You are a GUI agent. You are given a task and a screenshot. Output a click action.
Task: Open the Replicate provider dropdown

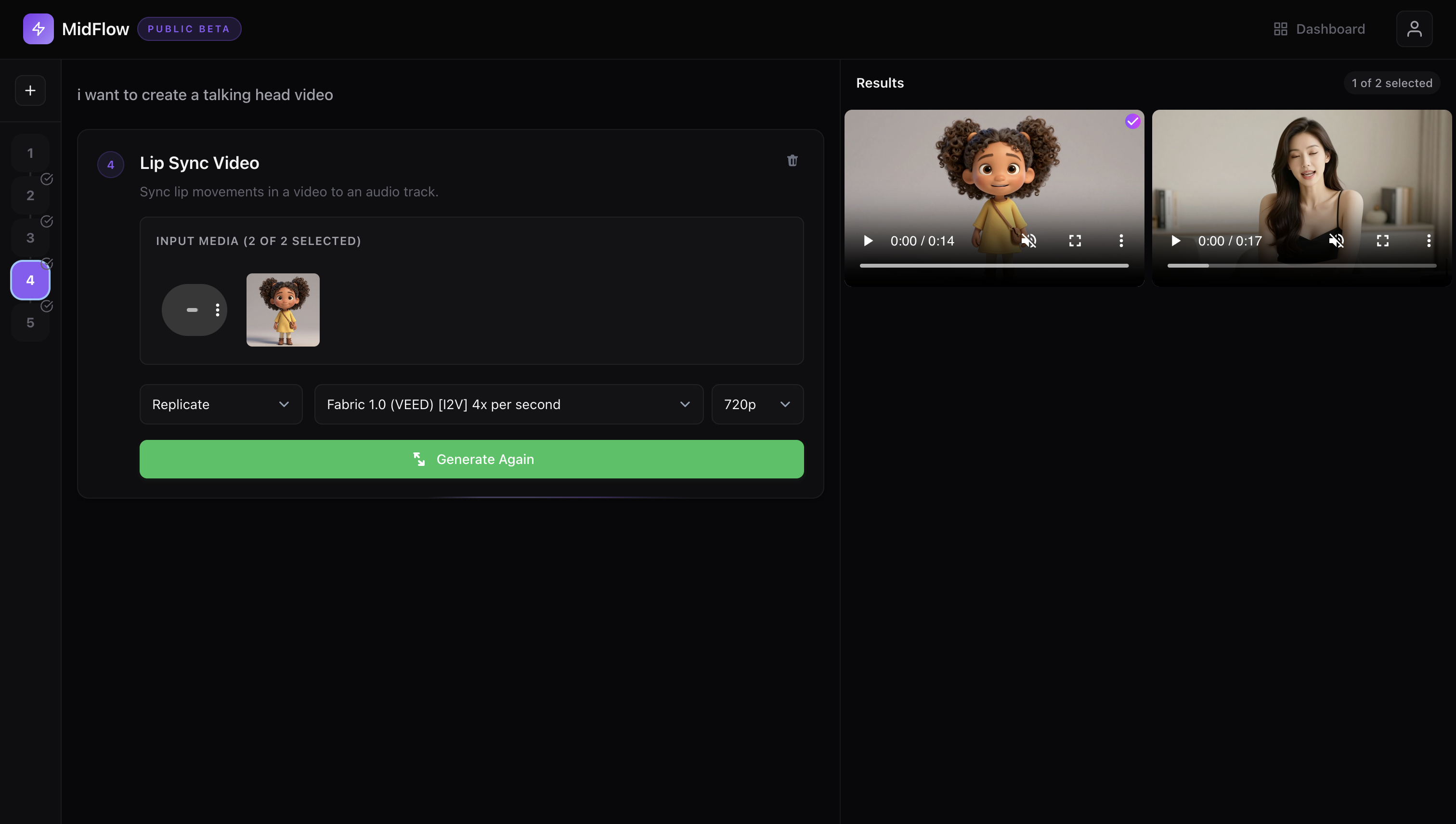pyautogui.click(x=221, y=404)
